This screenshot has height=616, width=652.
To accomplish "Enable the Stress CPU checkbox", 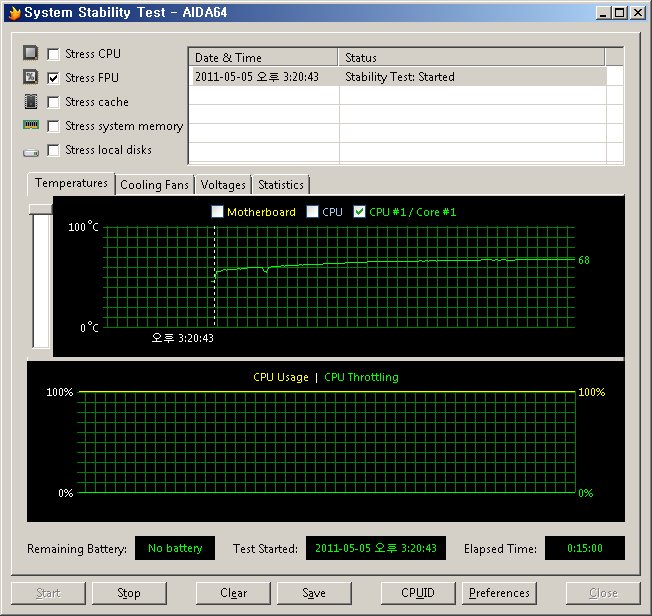I will 53,54.
